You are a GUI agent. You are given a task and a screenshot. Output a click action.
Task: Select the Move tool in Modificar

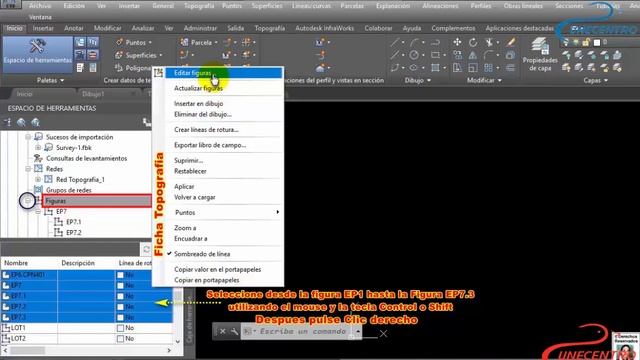click(457, 42)
